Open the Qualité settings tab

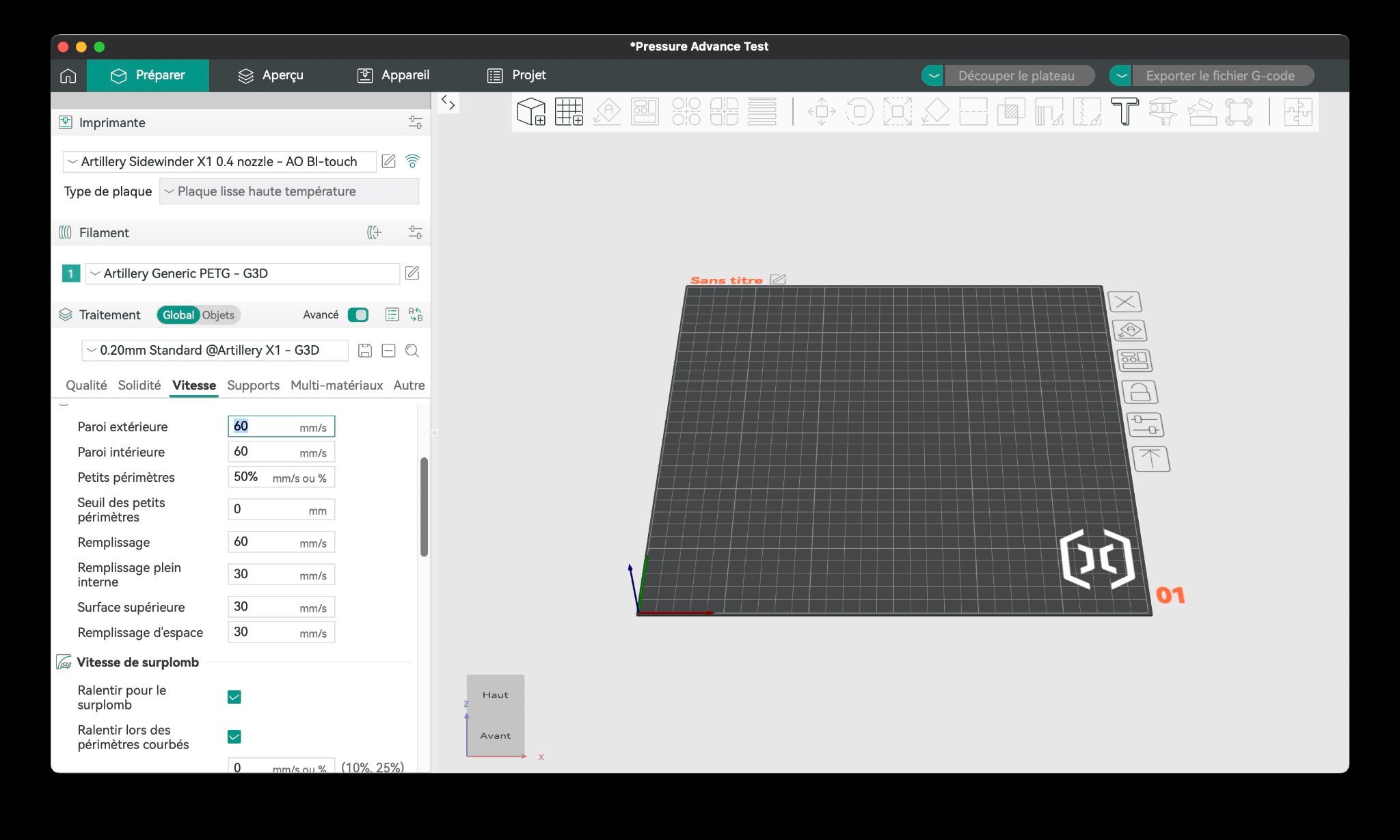coord(86,385)
